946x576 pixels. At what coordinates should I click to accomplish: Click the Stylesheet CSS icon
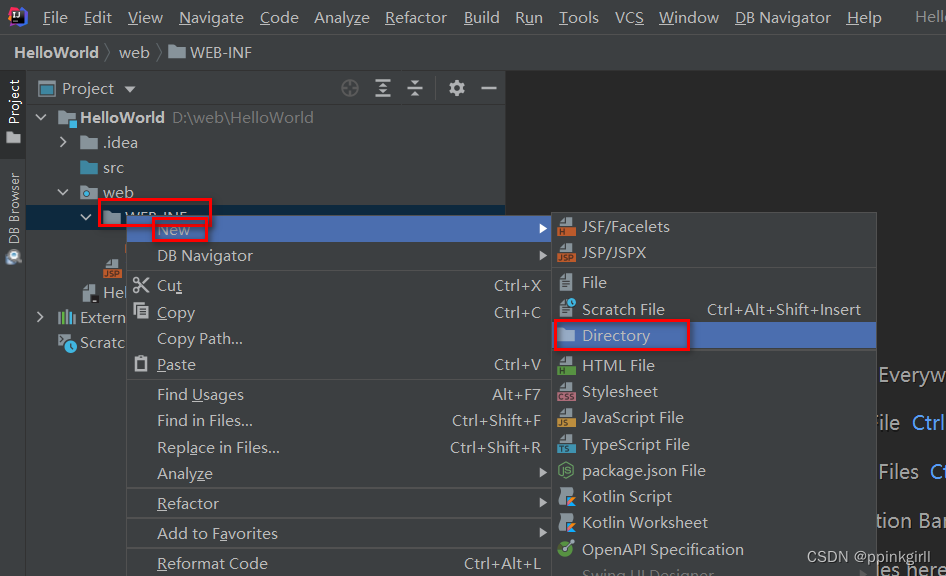click(566, 391)
